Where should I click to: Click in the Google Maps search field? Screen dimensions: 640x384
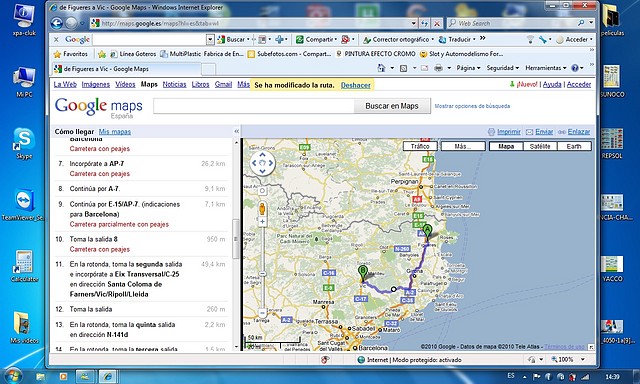253,106
